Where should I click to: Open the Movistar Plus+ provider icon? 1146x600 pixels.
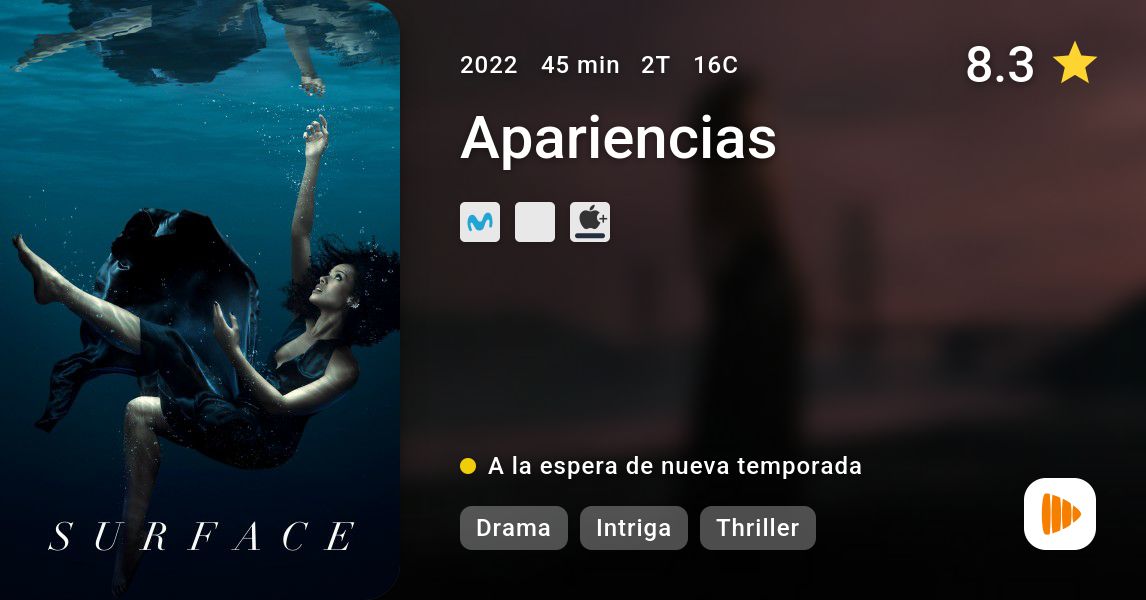point(480,222)
